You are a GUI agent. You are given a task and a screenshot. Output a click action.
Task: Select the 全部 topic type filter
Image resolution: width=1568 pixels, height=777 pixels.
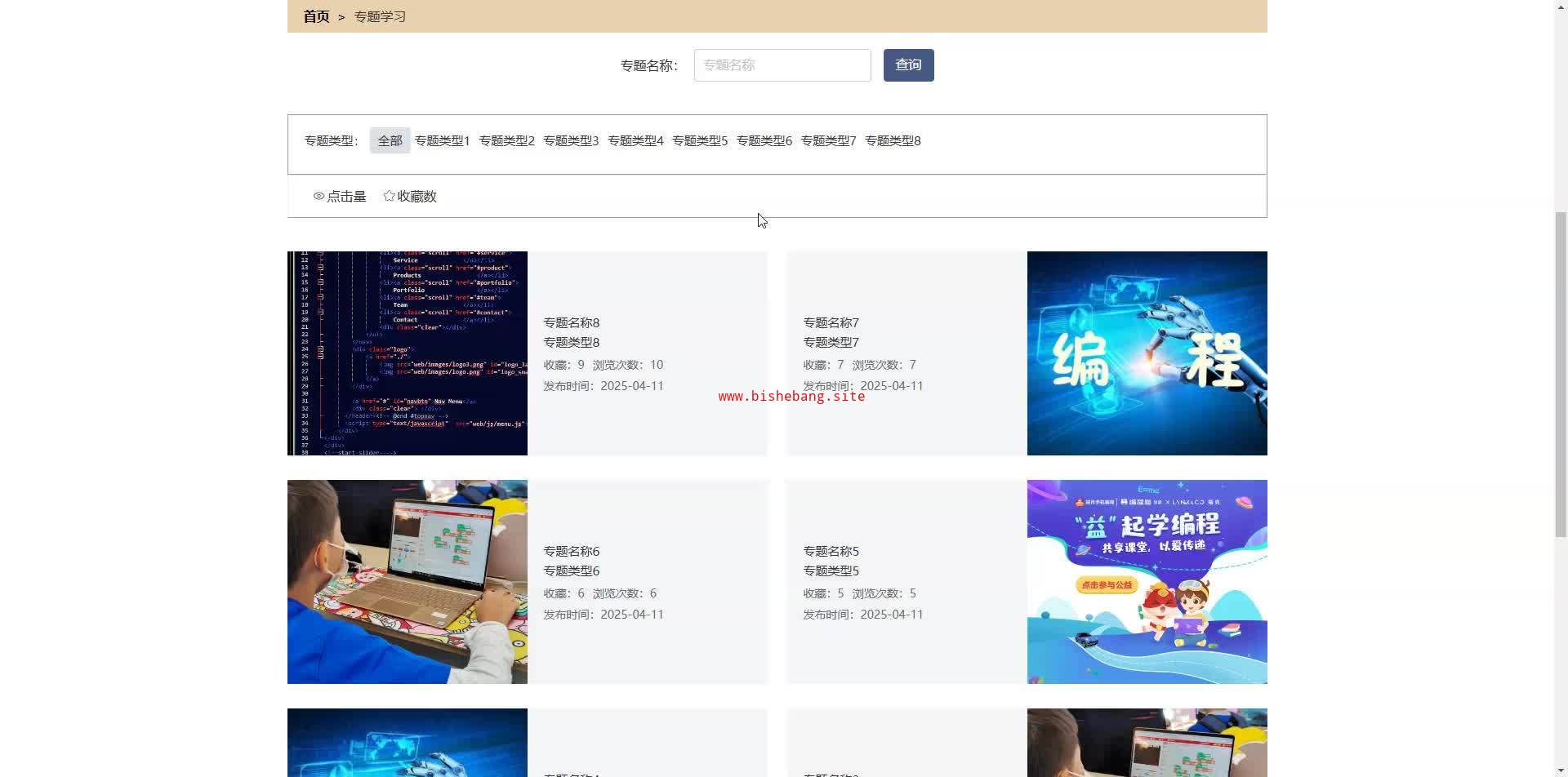[390, 140]
